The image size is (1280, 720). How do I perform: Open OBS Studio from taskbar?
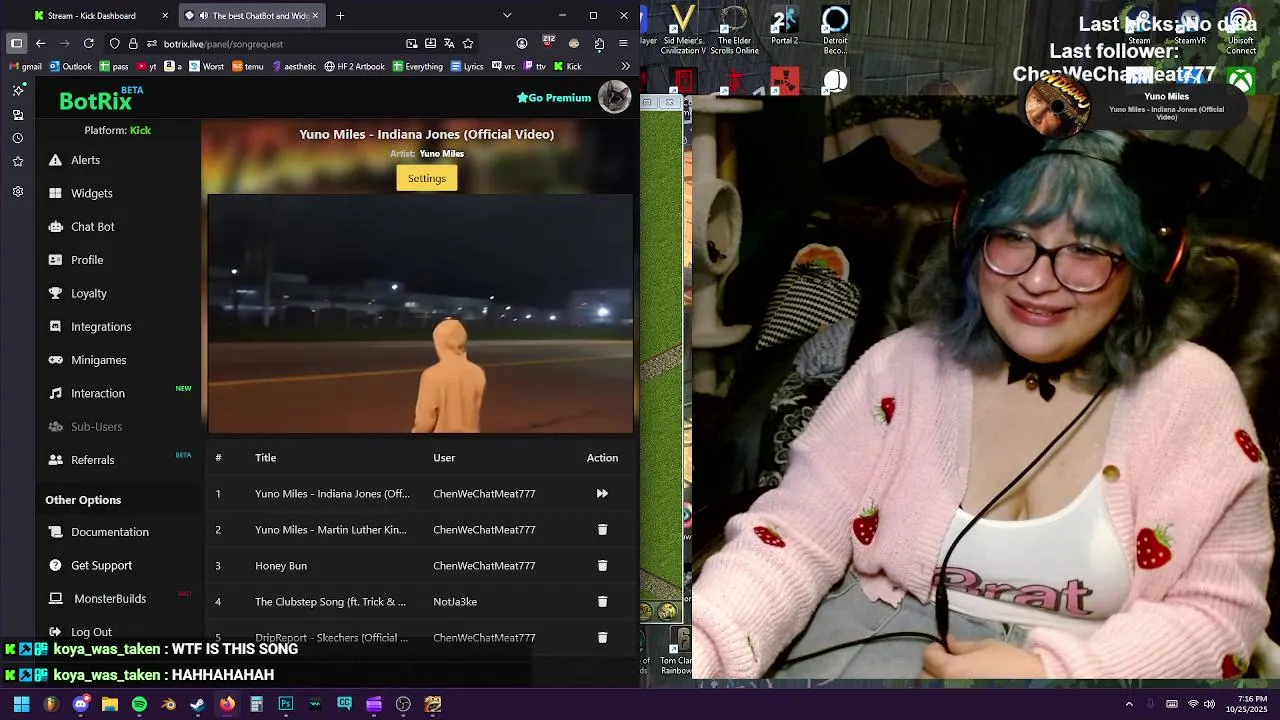403,704
